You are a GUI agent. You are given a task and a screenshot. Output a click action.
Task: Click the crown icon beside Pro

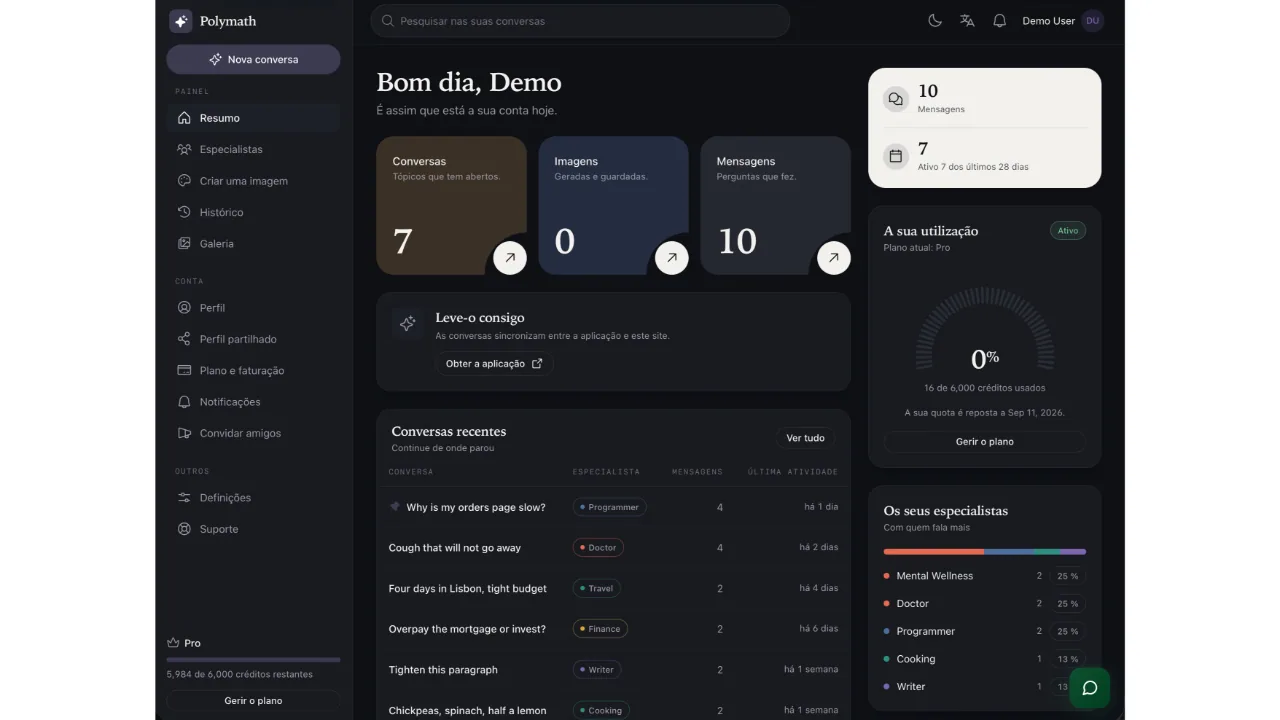[173, 643]
